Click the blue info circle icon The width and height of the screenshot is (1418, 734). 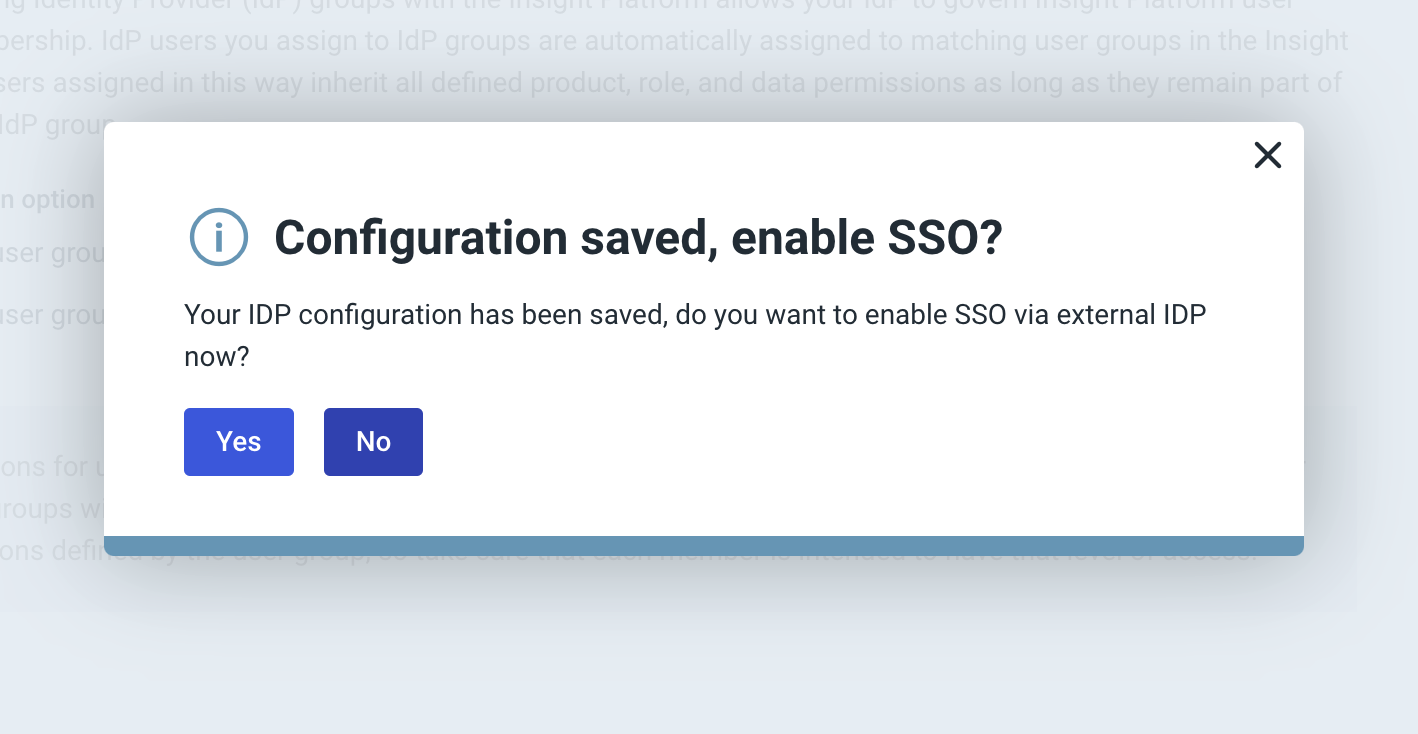(x=218, y=237)
